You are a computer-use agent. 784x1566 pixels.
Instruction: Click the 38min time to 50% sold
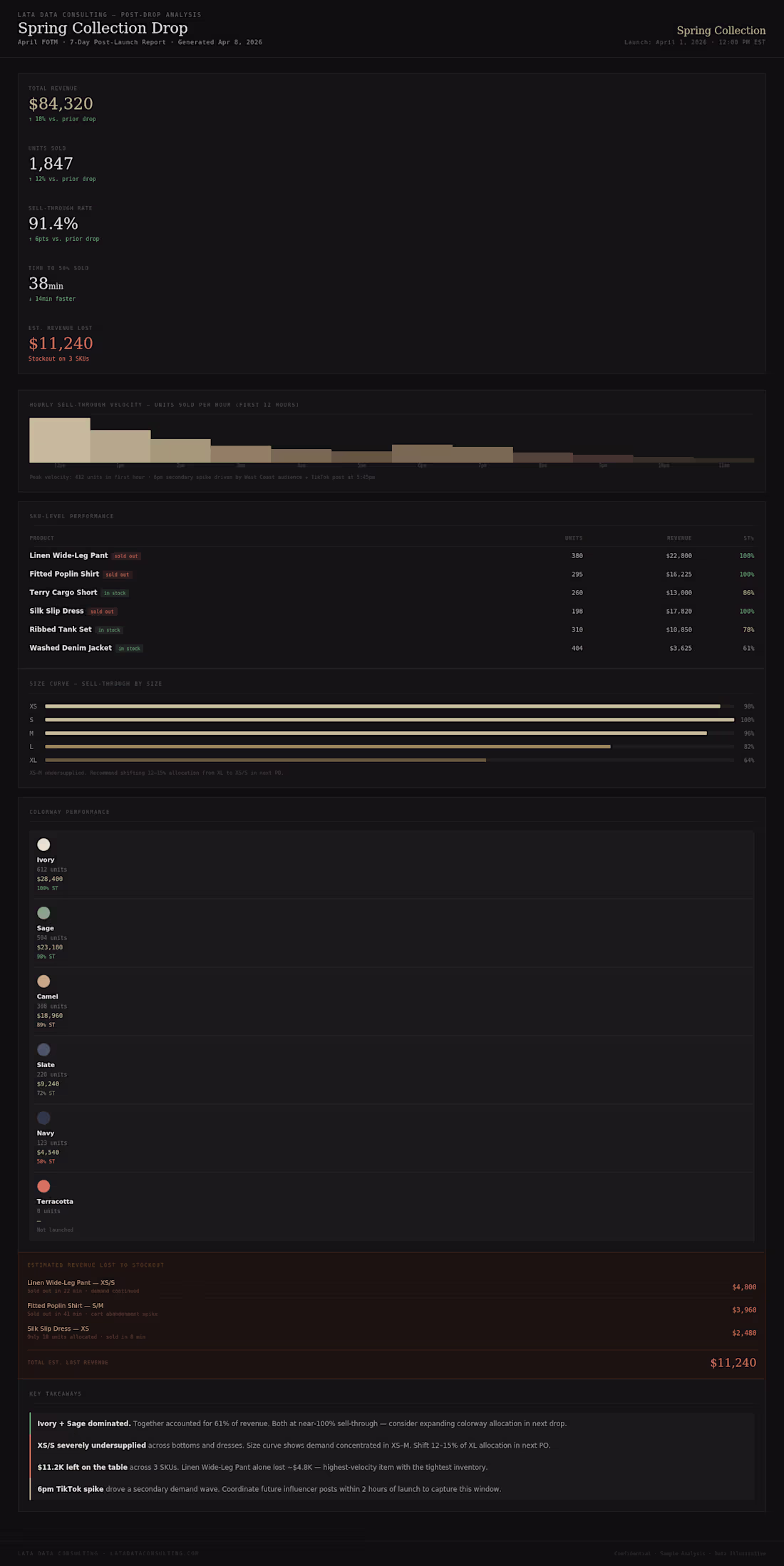coord(46,284)
